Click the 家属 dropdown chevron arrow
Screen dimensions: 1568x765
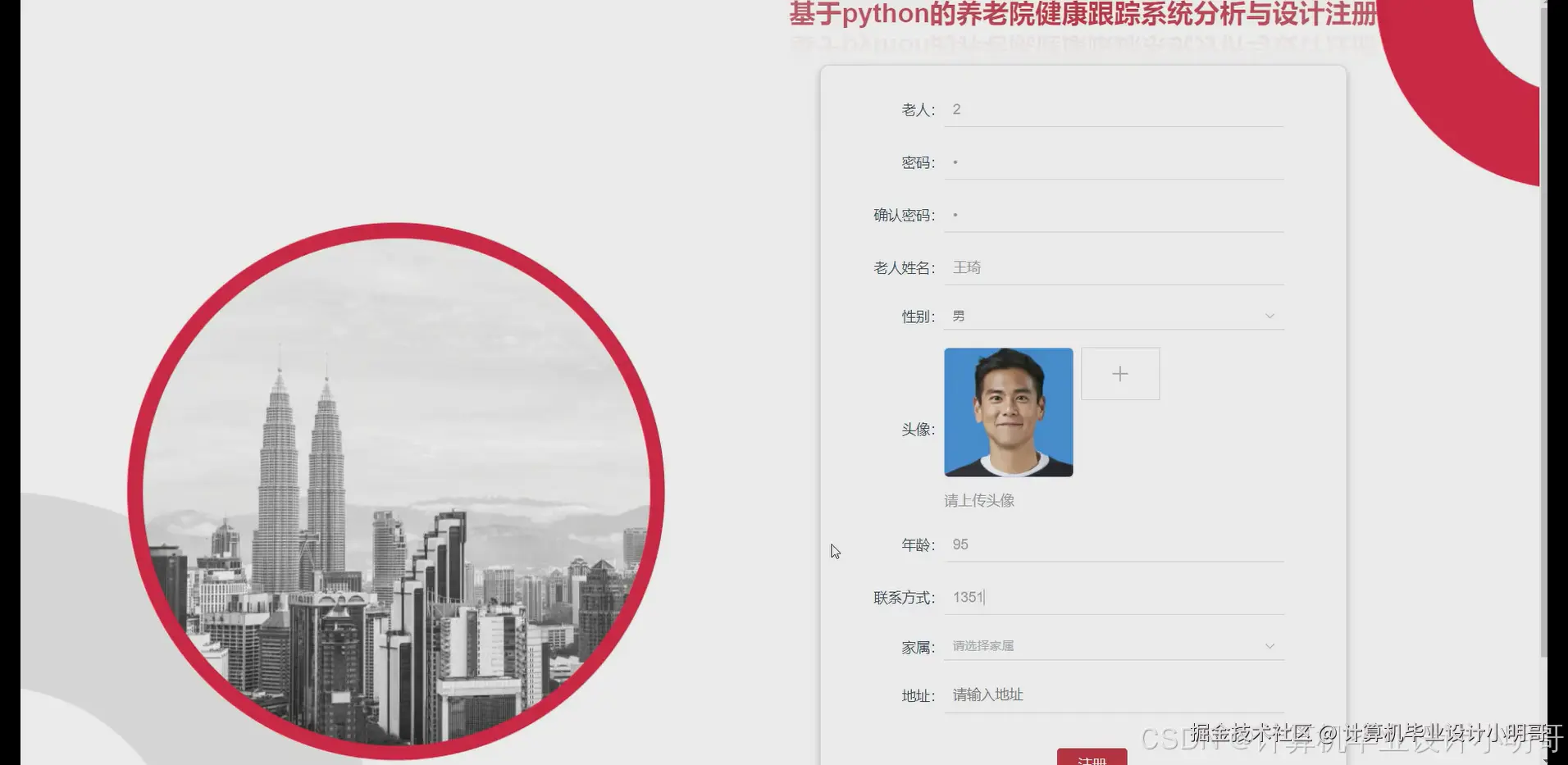point(1269,645)
